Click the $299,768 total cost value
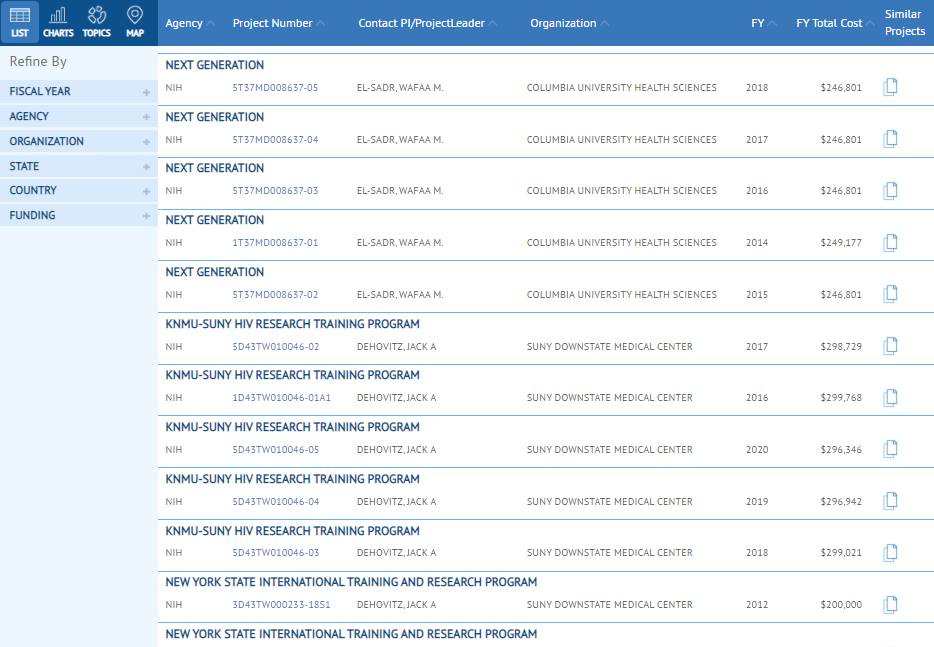The height and width of the screenshot is (647, 934). tap(841, 398)
